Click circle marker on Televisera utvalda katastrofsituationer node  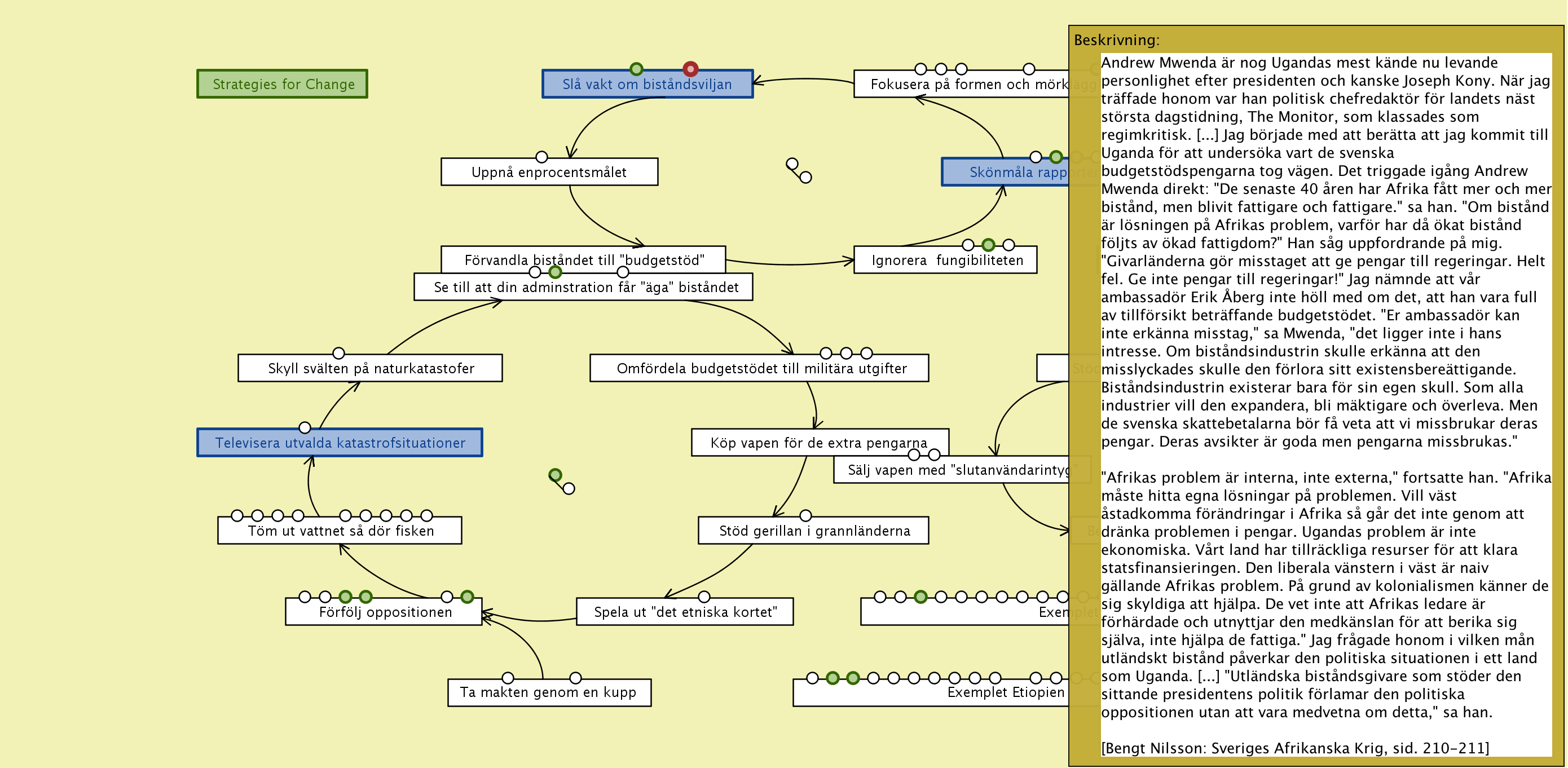click(x=305, y=428)
